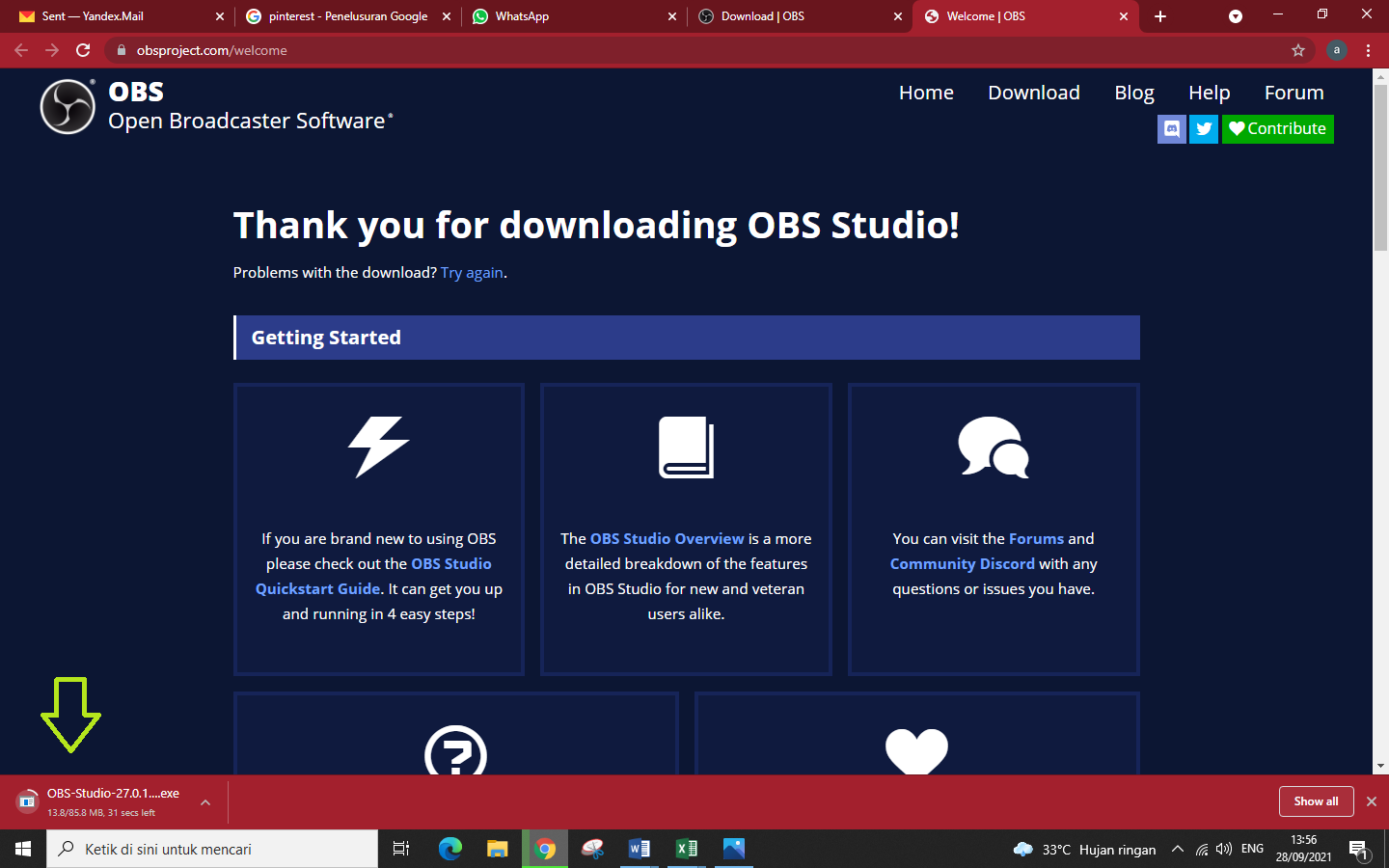Screen dimensions: 1389x868
Task: Open the OBS Discord icon in header
Action: (1171, 128)
